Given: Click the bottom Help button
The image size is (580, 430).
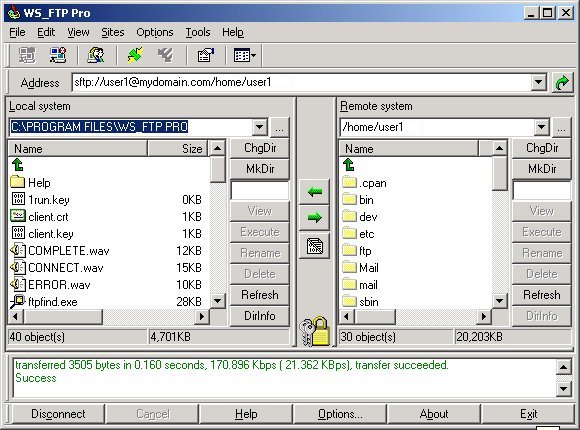Looking at the screenshot, I should pyautogui.click(x=246, y=414).
